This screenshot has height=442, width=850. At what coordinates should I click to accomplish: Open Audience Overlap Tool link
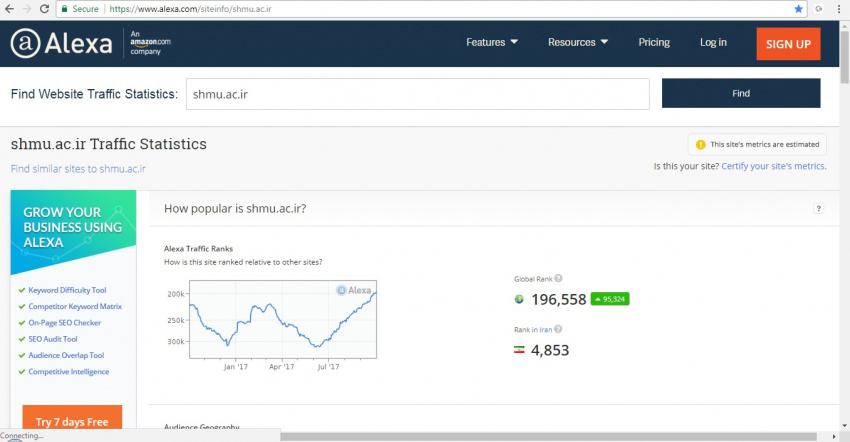click(x=66, y=355)
